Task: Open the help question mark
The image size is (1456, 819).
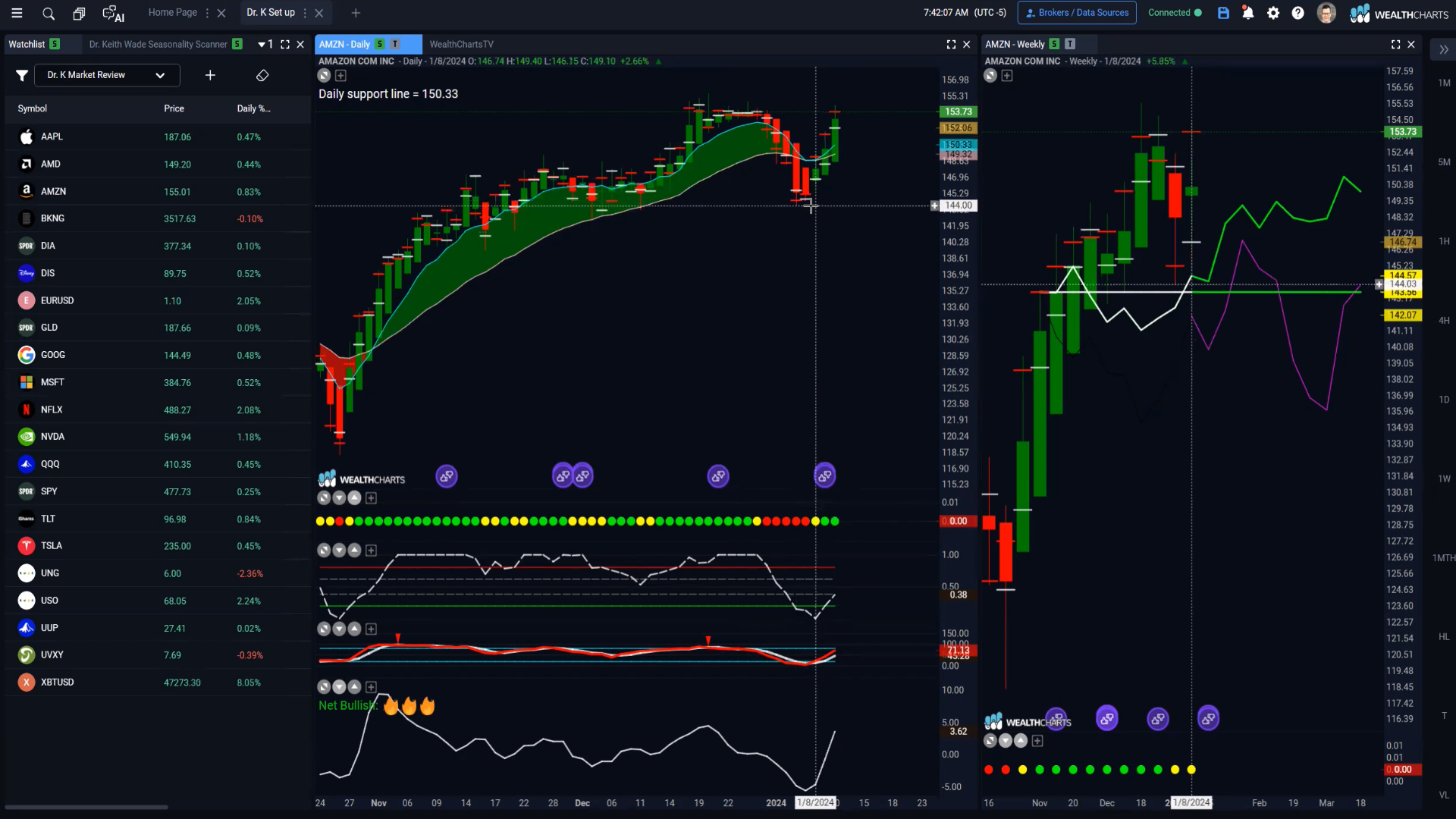Action: coord(1298,13)
